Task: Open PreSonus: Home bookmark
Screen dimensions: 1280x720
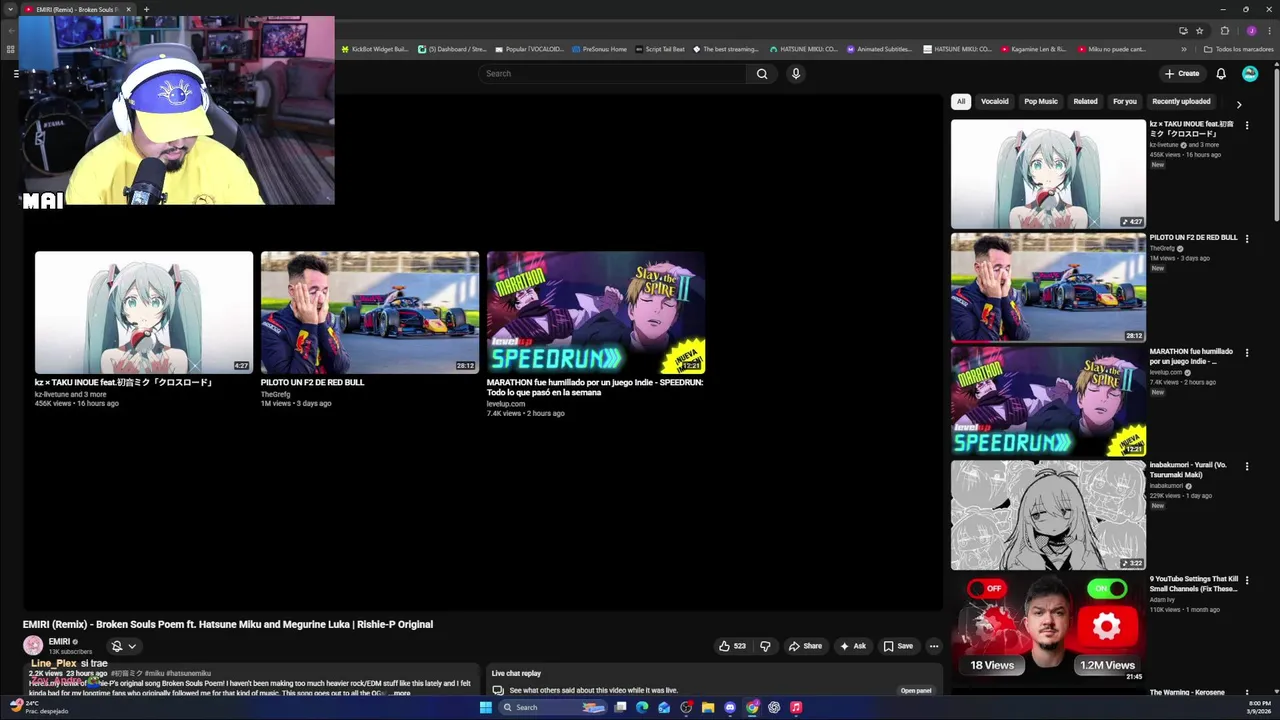Action: click(599, 49)
